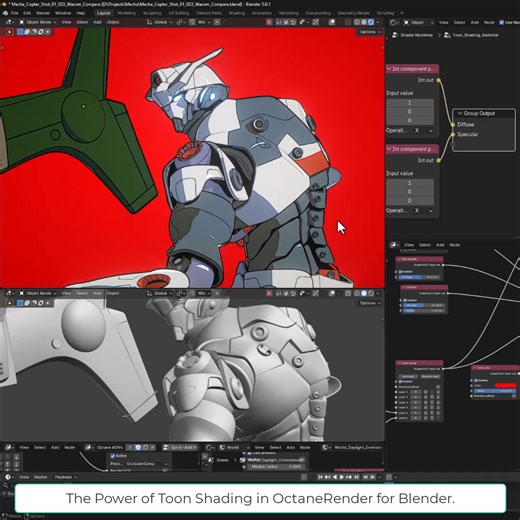Screen dimensions: 520x520
Task: Open the World shader type dropdown
Action: click(x=235, y=447)
